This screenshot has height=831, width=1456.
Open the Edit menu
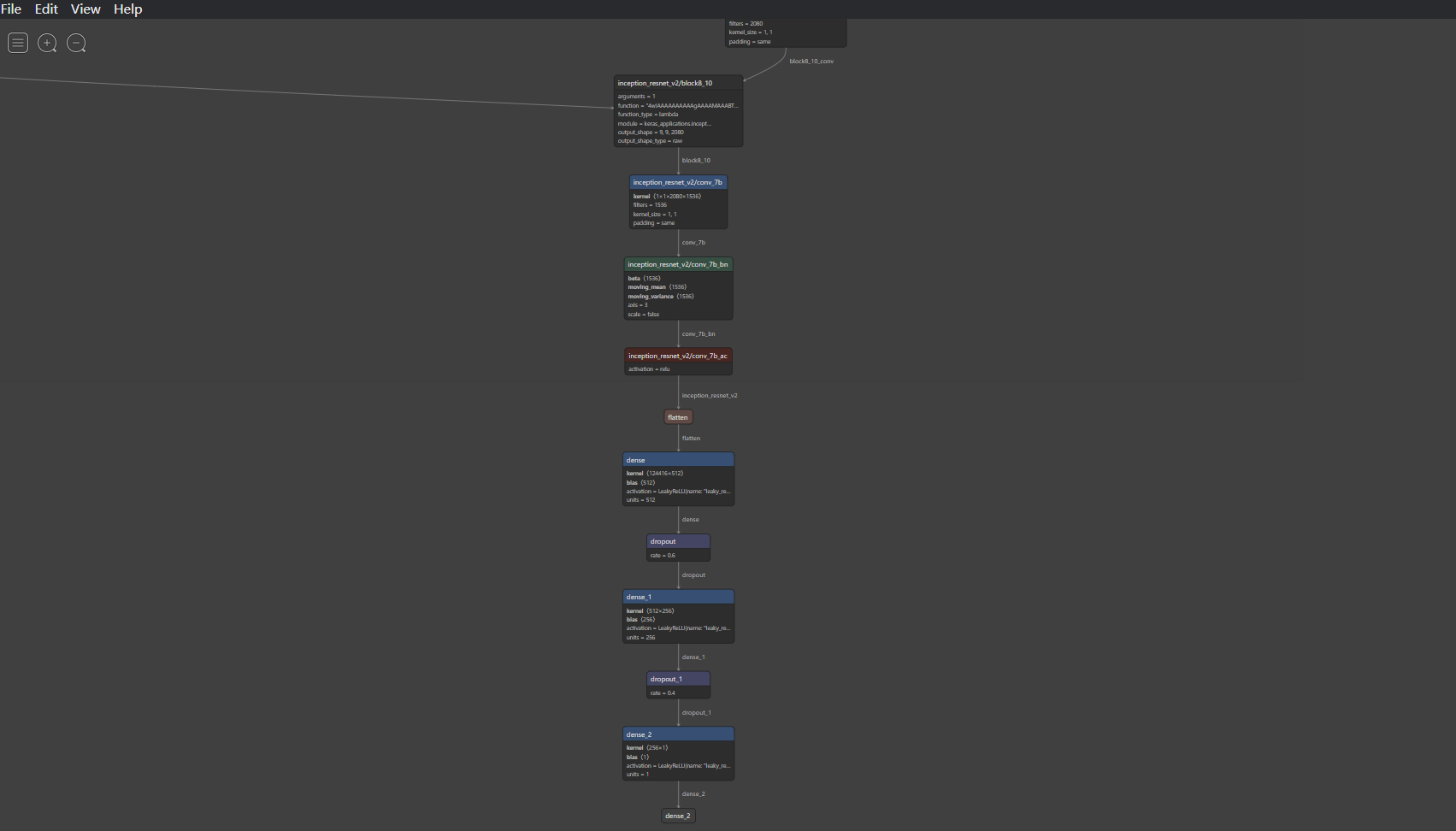click(x=46, y=9)
